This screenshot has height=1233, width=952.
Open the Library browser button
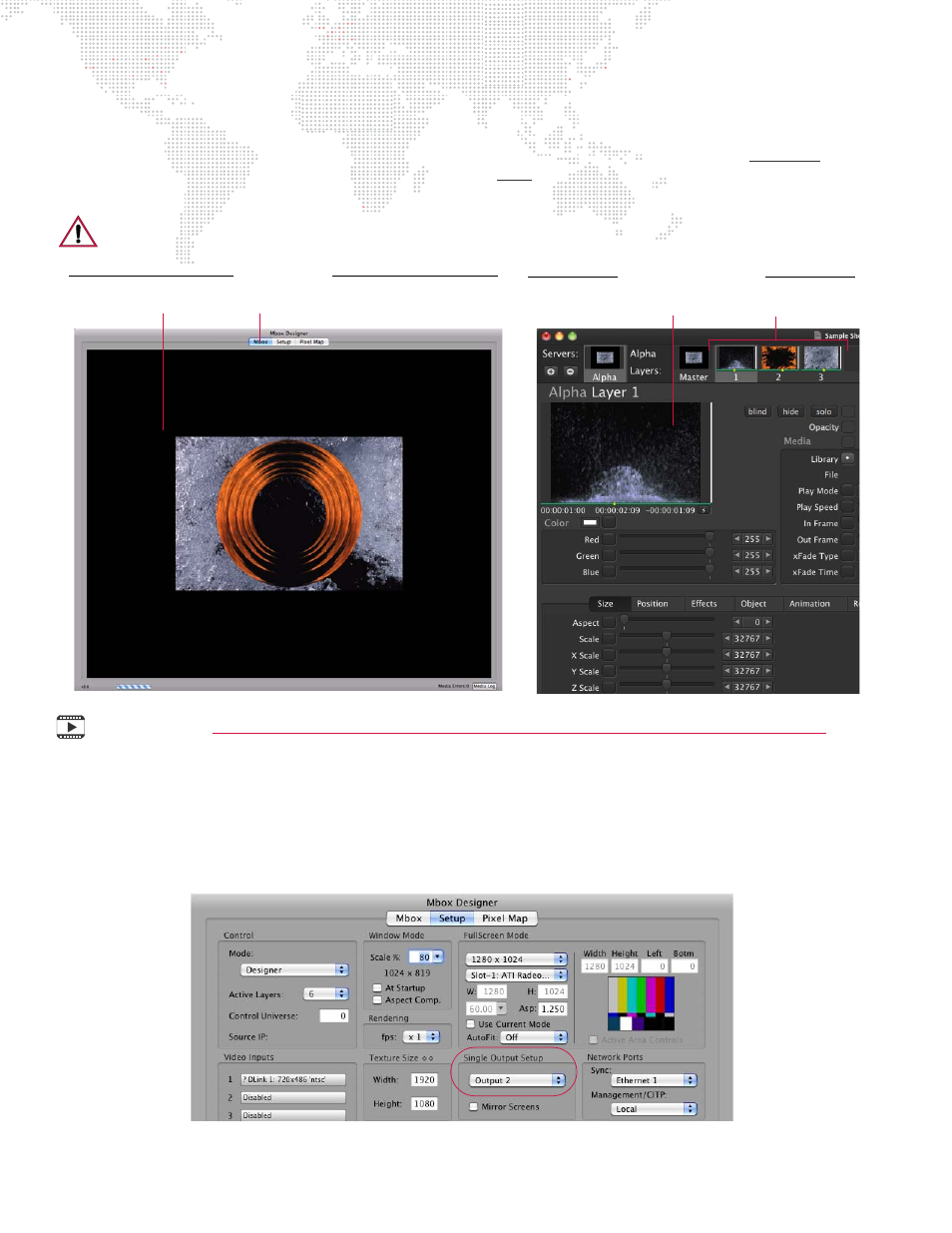(848, 458)
